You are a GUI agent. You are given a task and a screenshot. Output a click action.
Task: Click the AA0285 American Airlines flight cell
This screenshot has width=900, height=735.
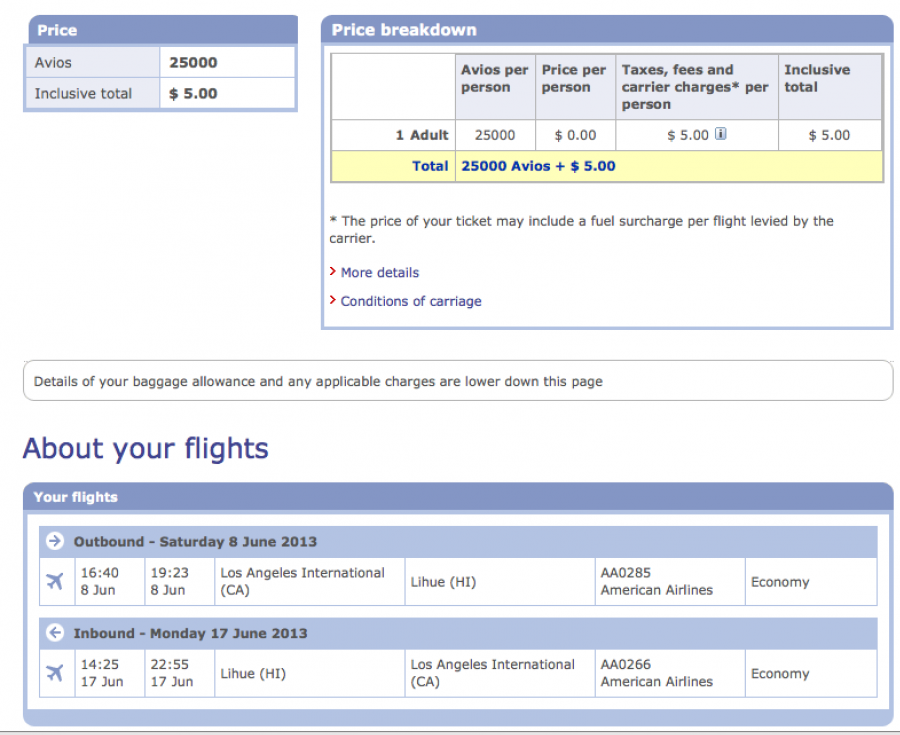click(x=670, y=581)
